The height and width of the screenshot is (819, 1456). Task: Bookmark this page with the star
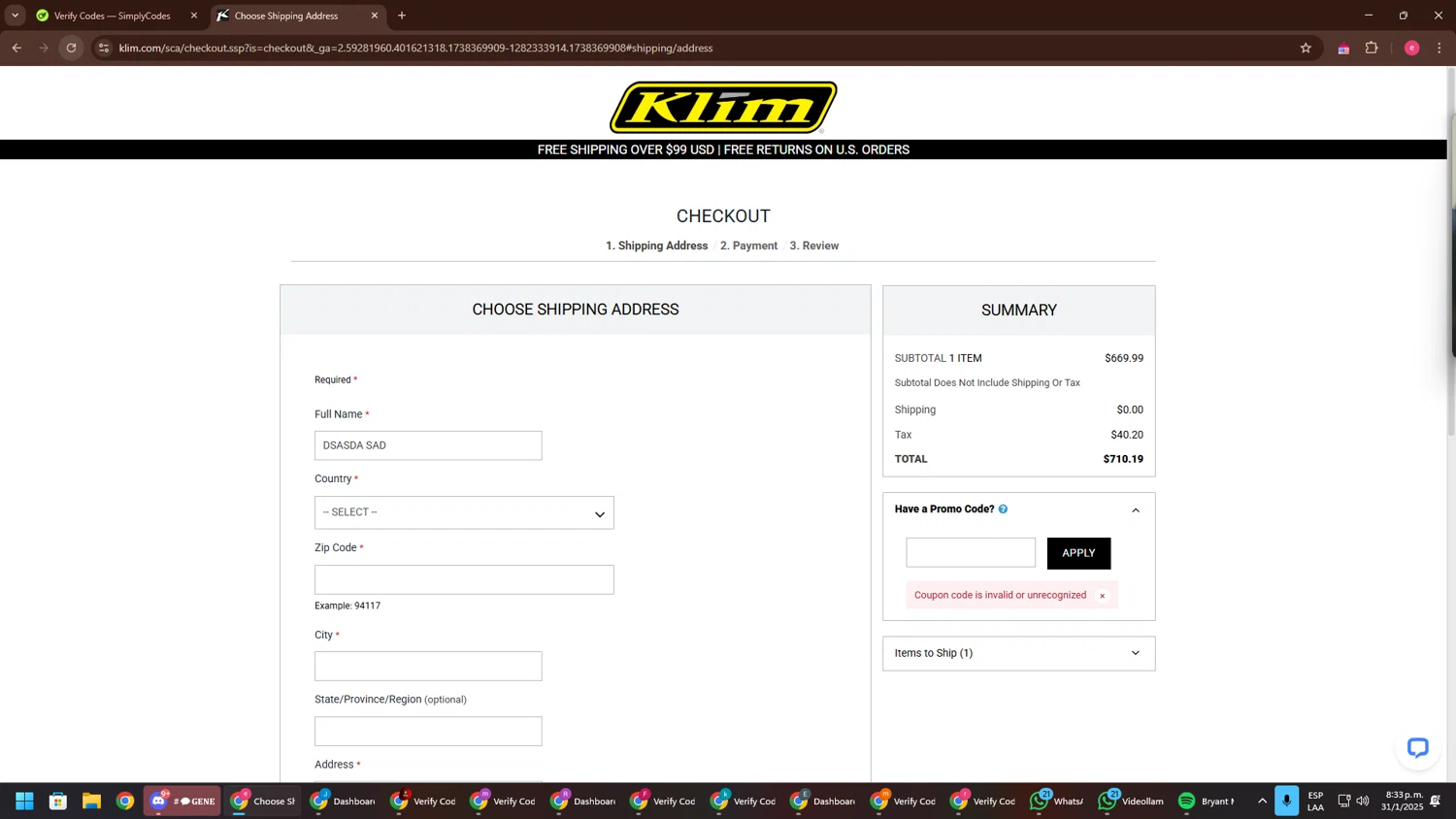pos(1306,48)
